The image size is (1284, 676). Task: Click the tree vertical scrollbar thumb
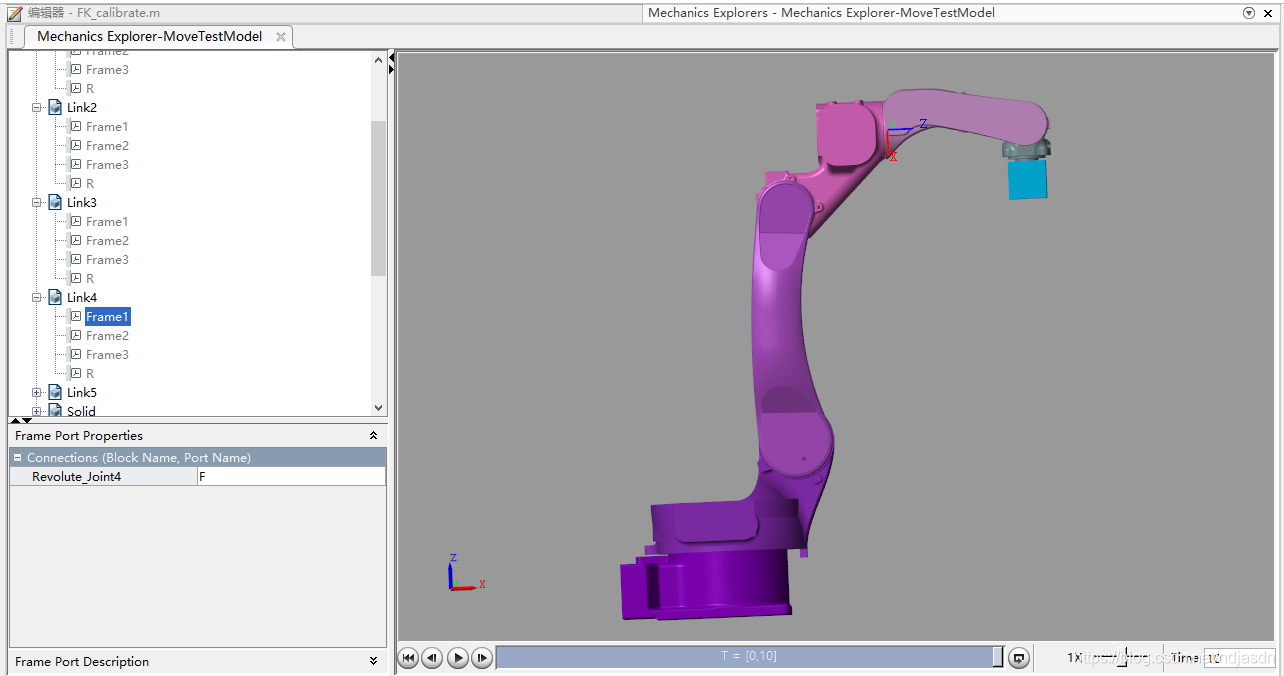[378, 198]
